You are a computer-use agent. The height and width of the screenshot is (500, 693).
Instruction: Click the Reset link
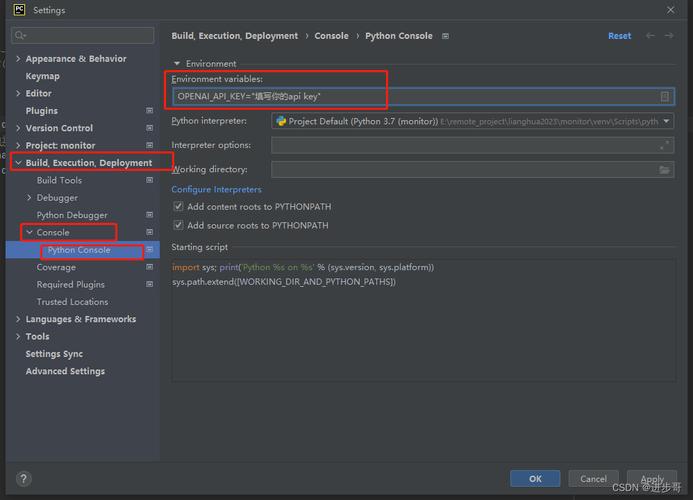click(x=619, y=36)
